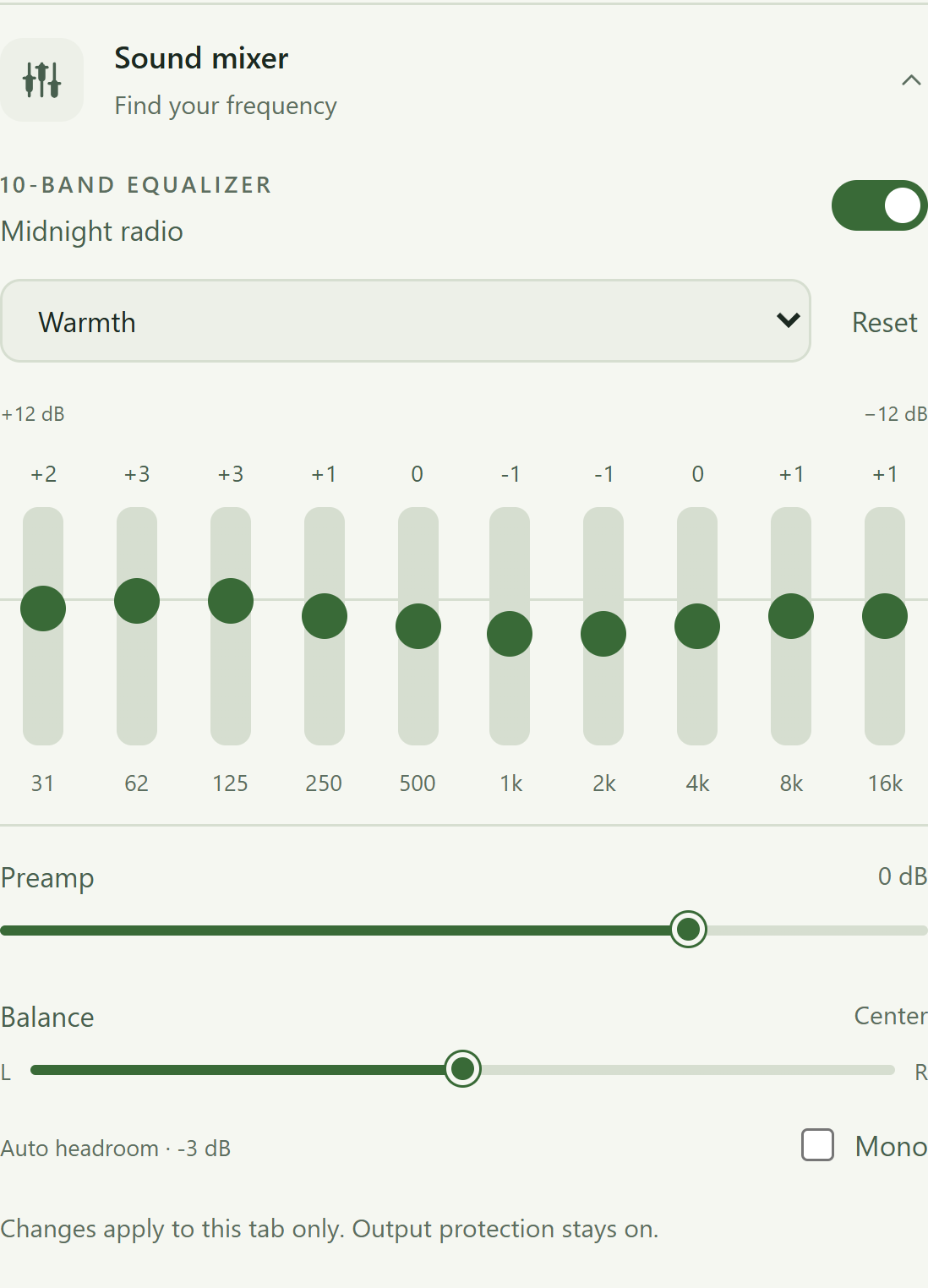Click the 'R' balance label
The image size is (928, 1288).
tap(921, 1072)
